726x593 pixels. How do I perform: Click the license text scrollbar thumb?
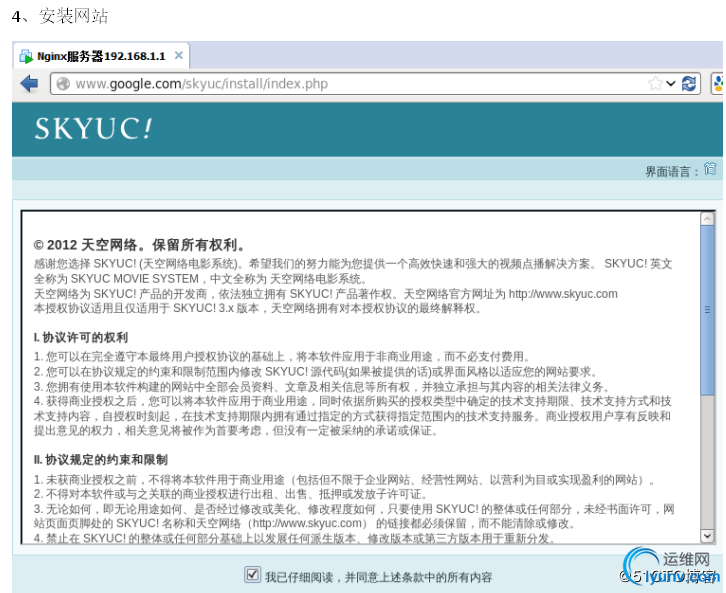(x=707, y=310)
